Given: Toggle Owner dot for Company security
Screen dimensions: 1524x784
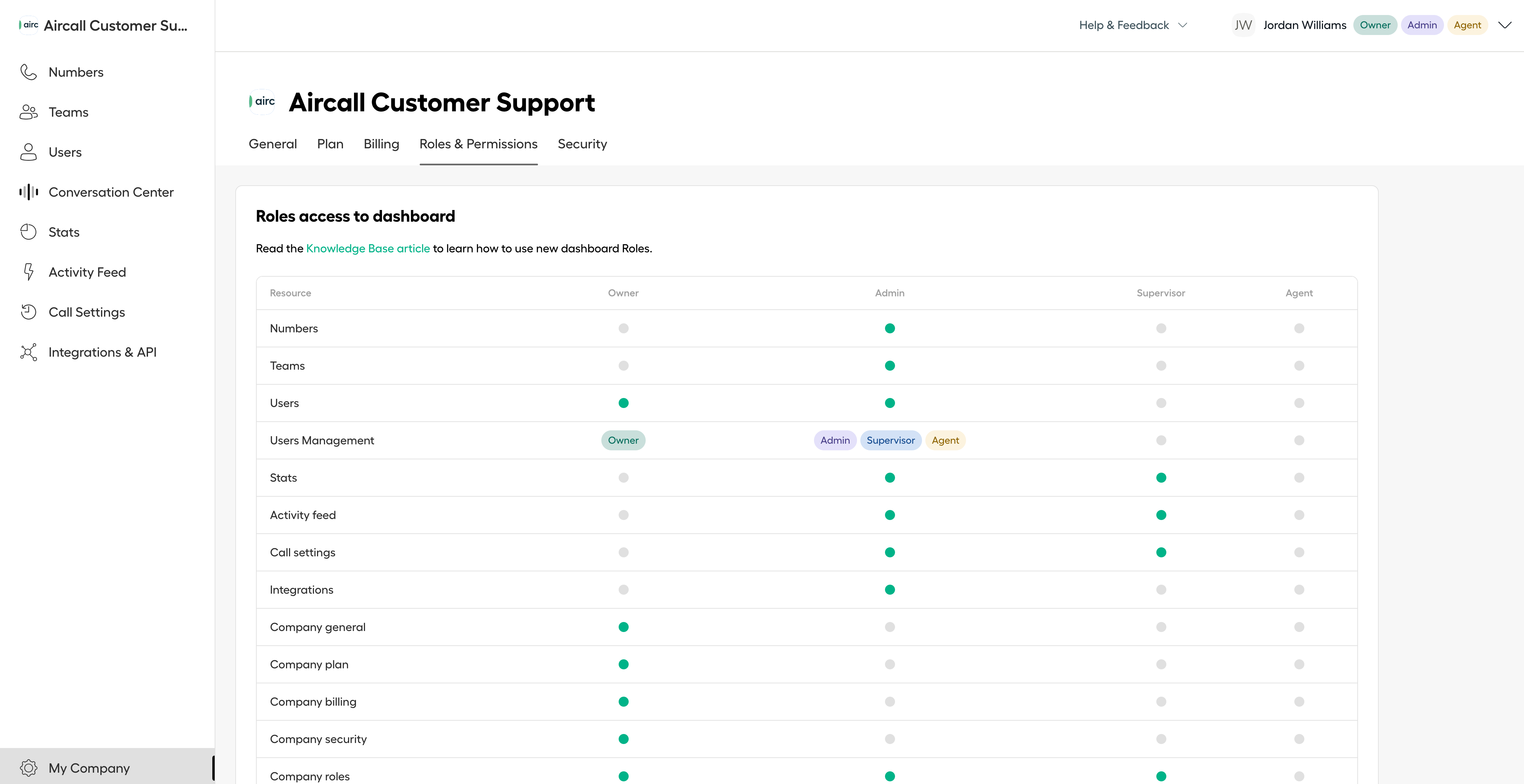Looking at the screenshot, I should (624, 739).
